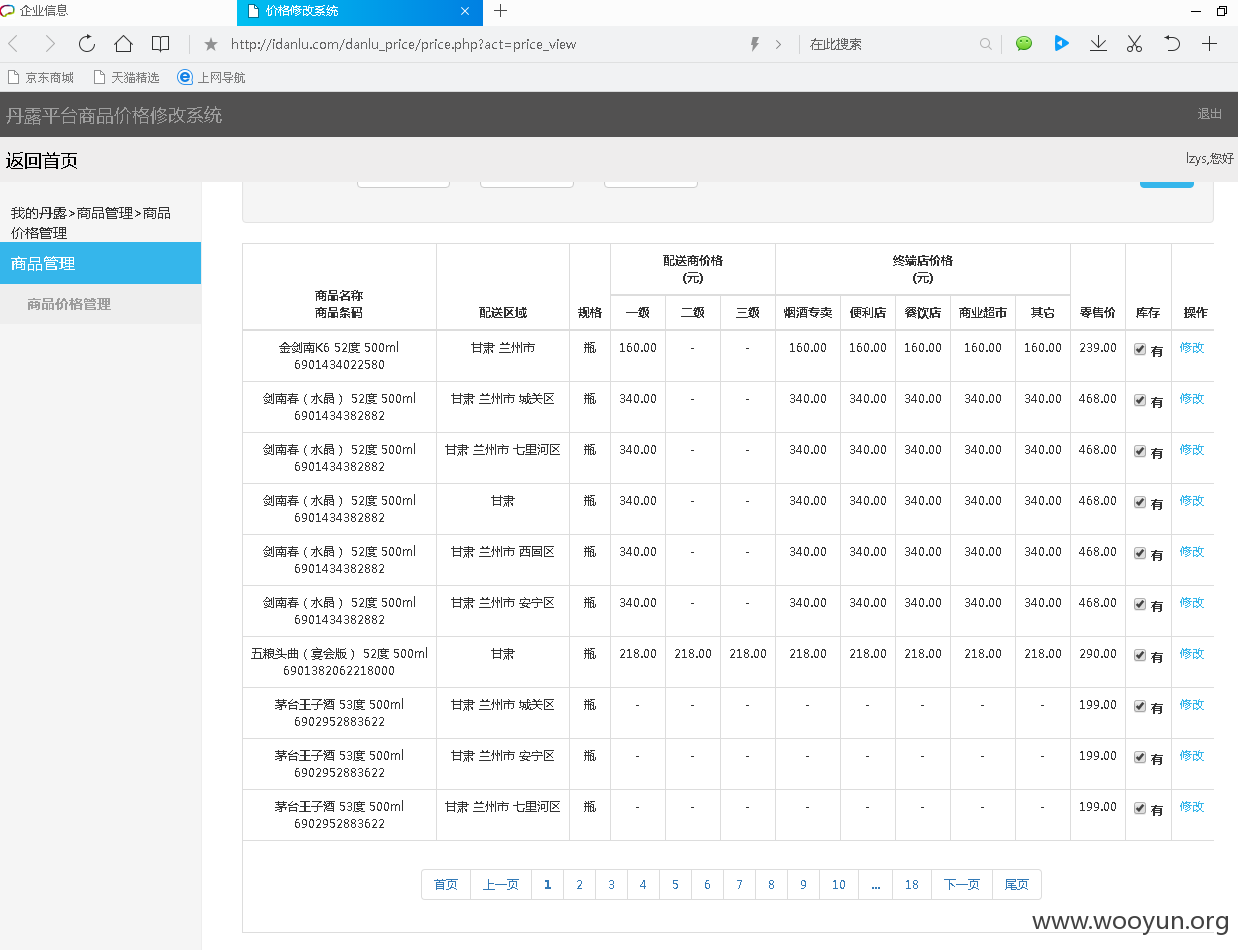The width and height of the screenshot is (1238, 950).
Task: Close the 价格修改系统 tab
Action: (465, 11)
